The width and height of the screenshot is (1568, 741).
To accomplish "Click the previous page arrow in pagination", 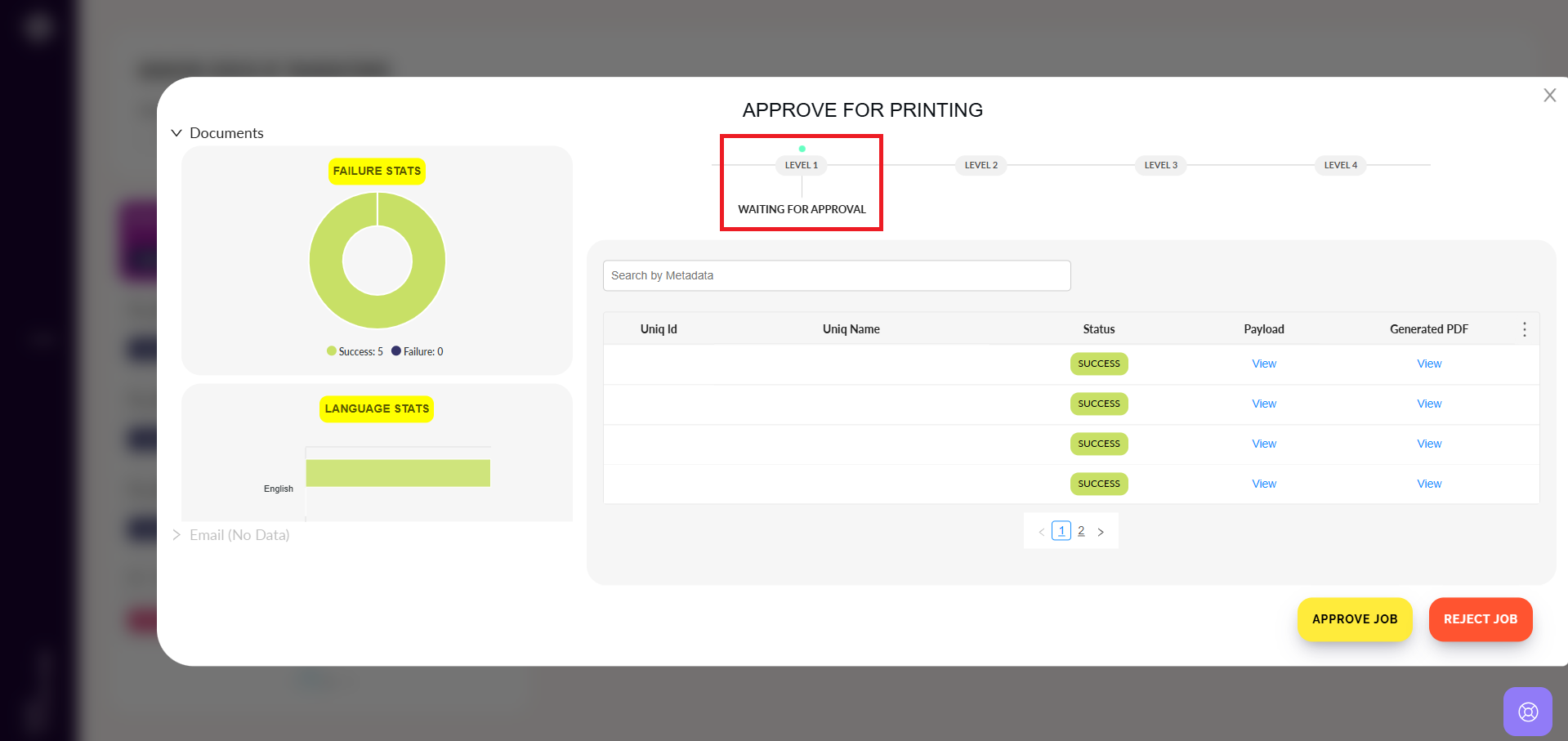I will coord(1041,532).
